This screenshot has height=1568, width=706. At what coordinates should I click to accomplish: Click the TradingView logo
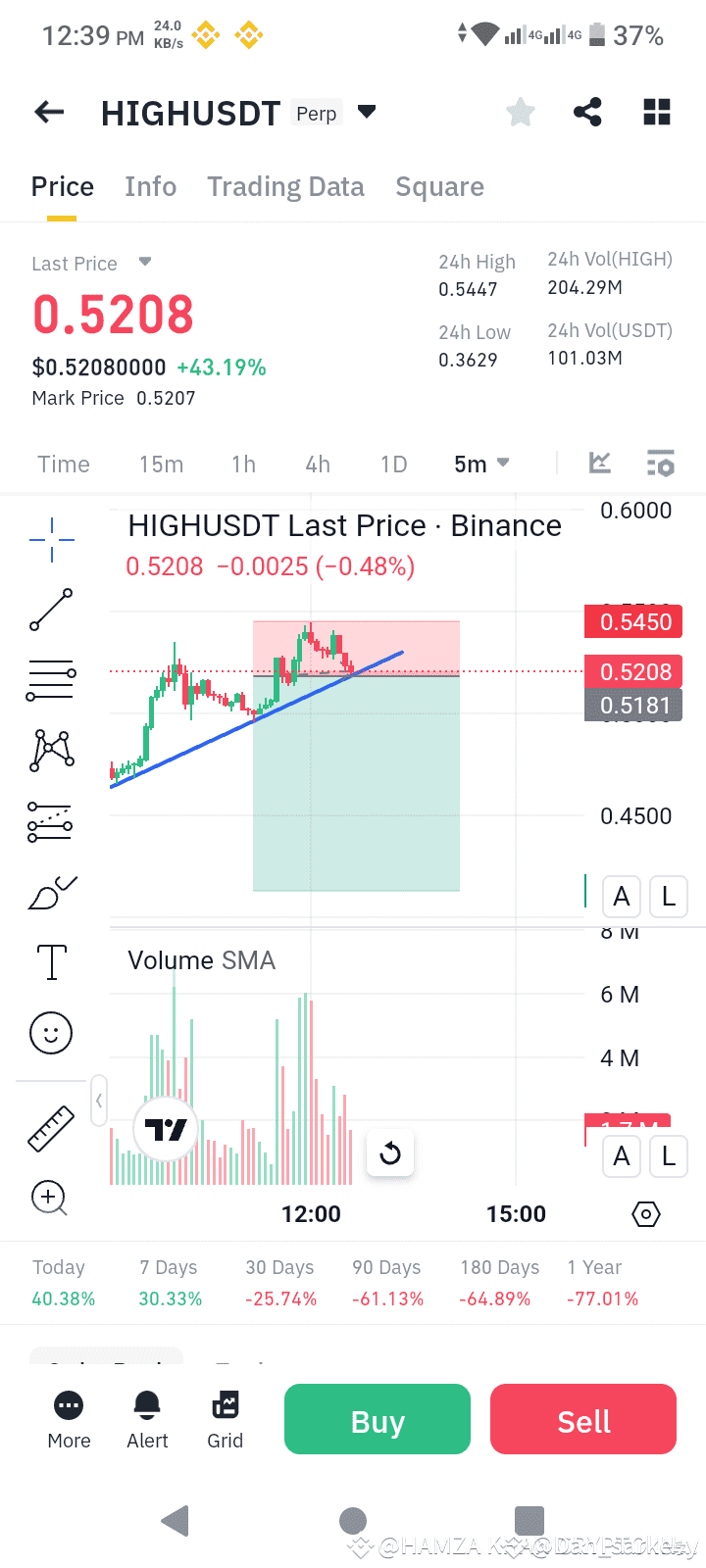point(166,1129)
